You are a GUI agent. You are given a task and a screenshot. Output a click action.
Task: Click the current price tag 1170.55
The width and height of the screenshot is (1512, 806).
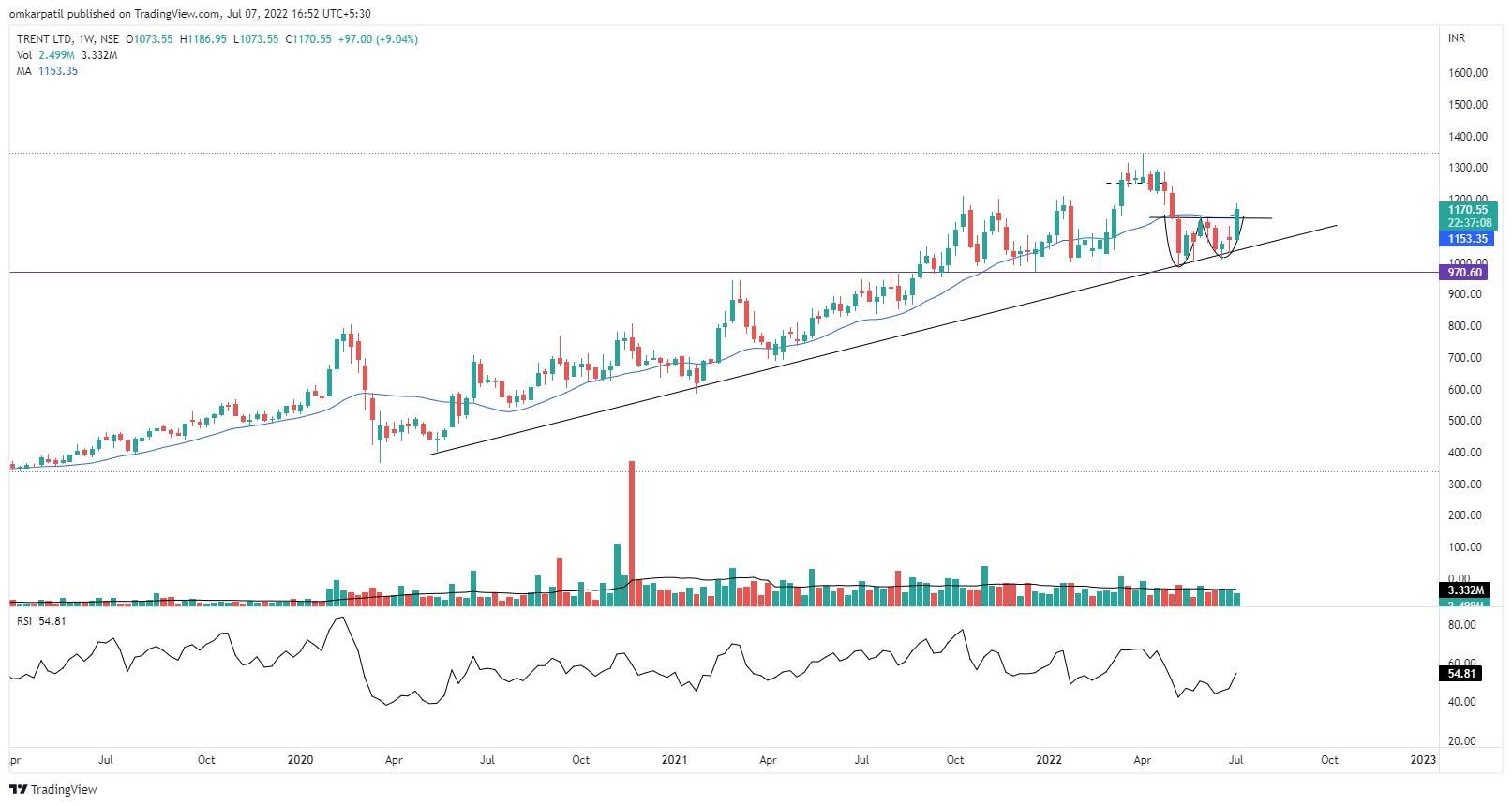(x=1467, y=210)
